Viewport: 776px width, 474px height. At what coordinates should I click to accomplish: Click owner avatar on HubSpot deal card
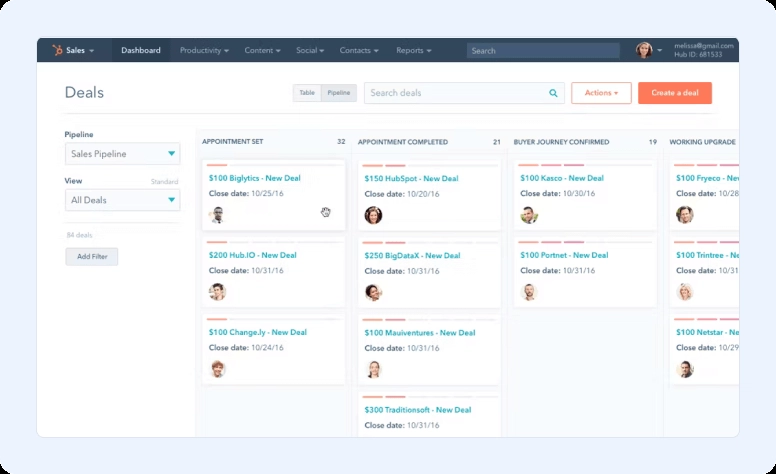373,215
